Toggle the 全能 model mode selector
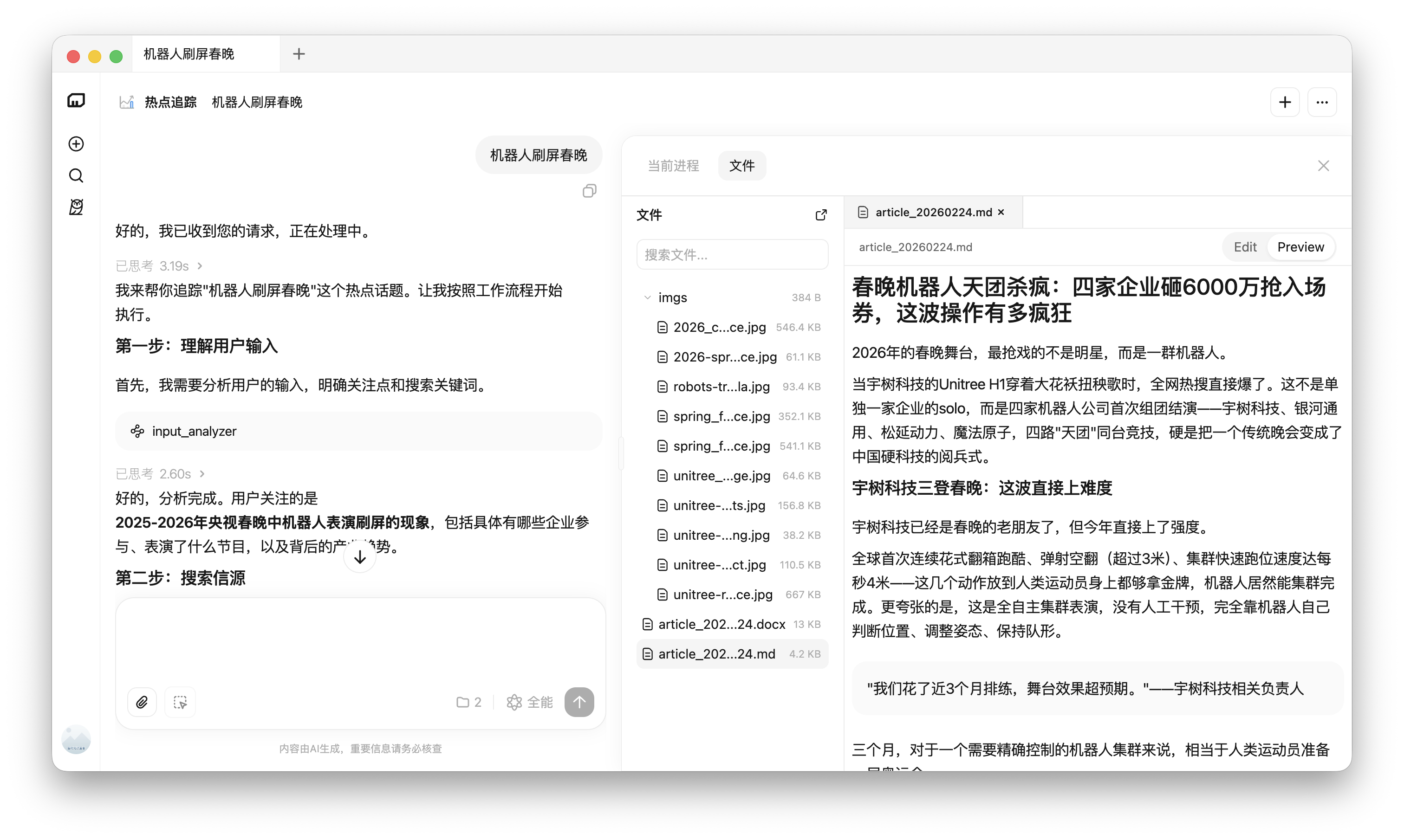Image resolution: width=1404 pixels, height=840 pixels. click(530, 702)
